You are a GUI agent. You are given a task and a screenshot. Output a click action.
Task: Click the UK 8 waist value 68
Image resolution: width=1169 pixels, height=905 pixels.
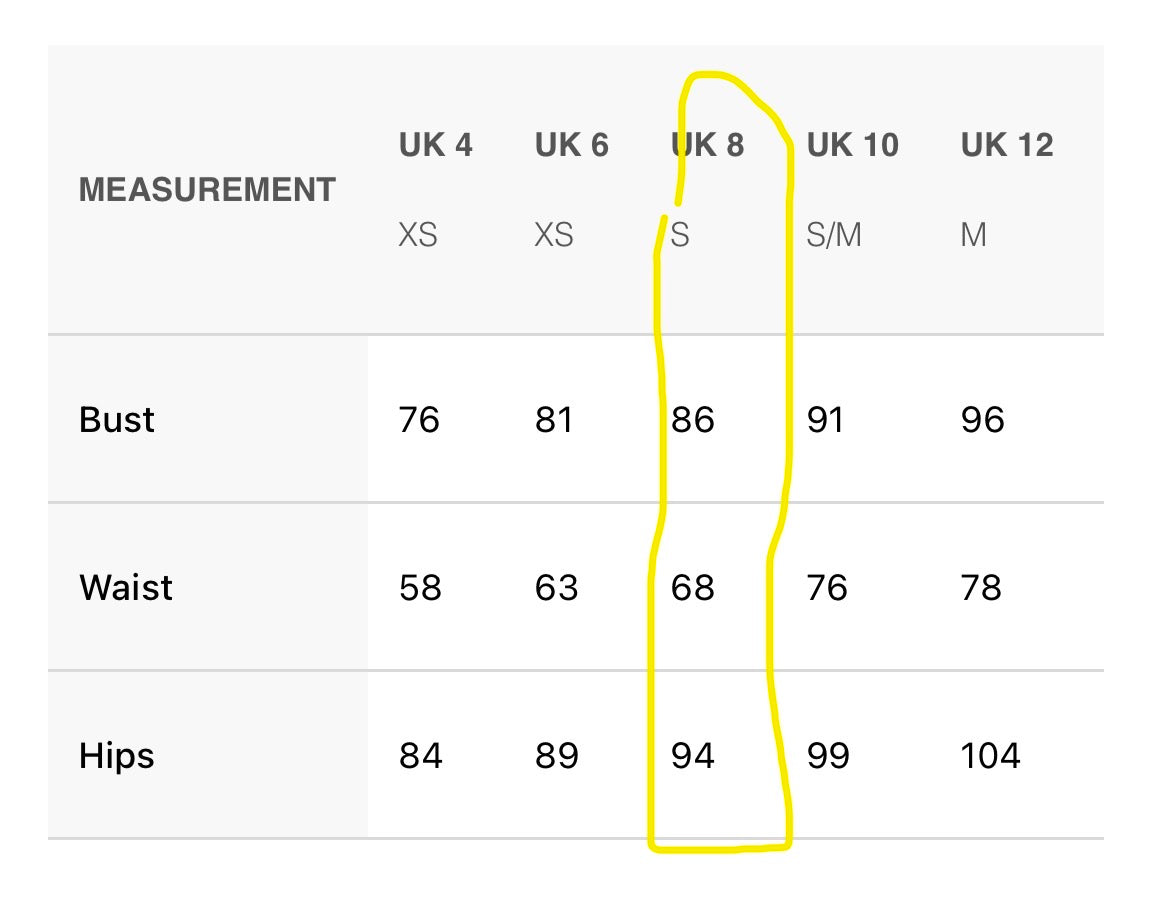692,587
